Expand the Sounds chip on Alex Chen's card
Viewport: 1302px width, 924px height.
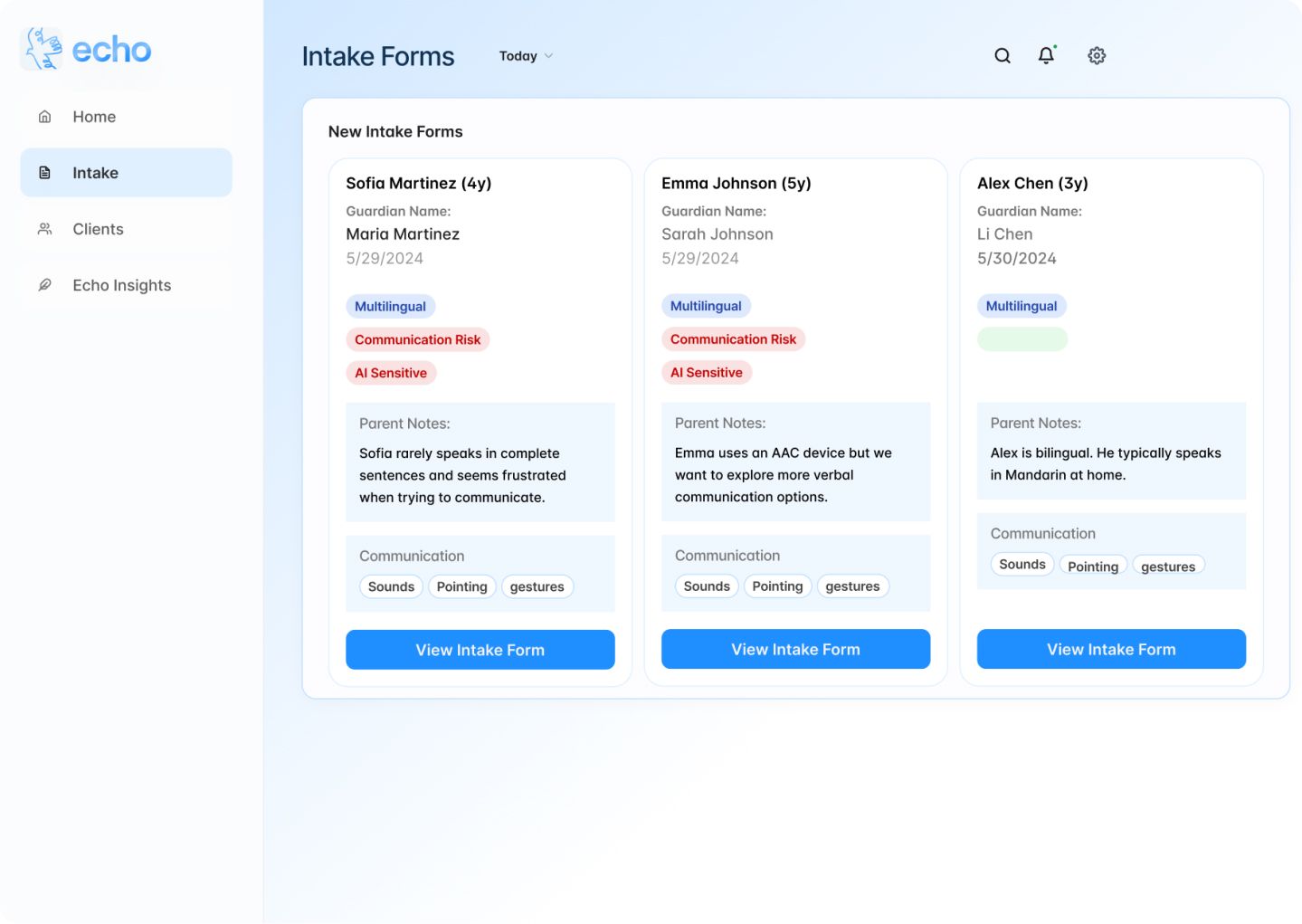(1022, 564)
